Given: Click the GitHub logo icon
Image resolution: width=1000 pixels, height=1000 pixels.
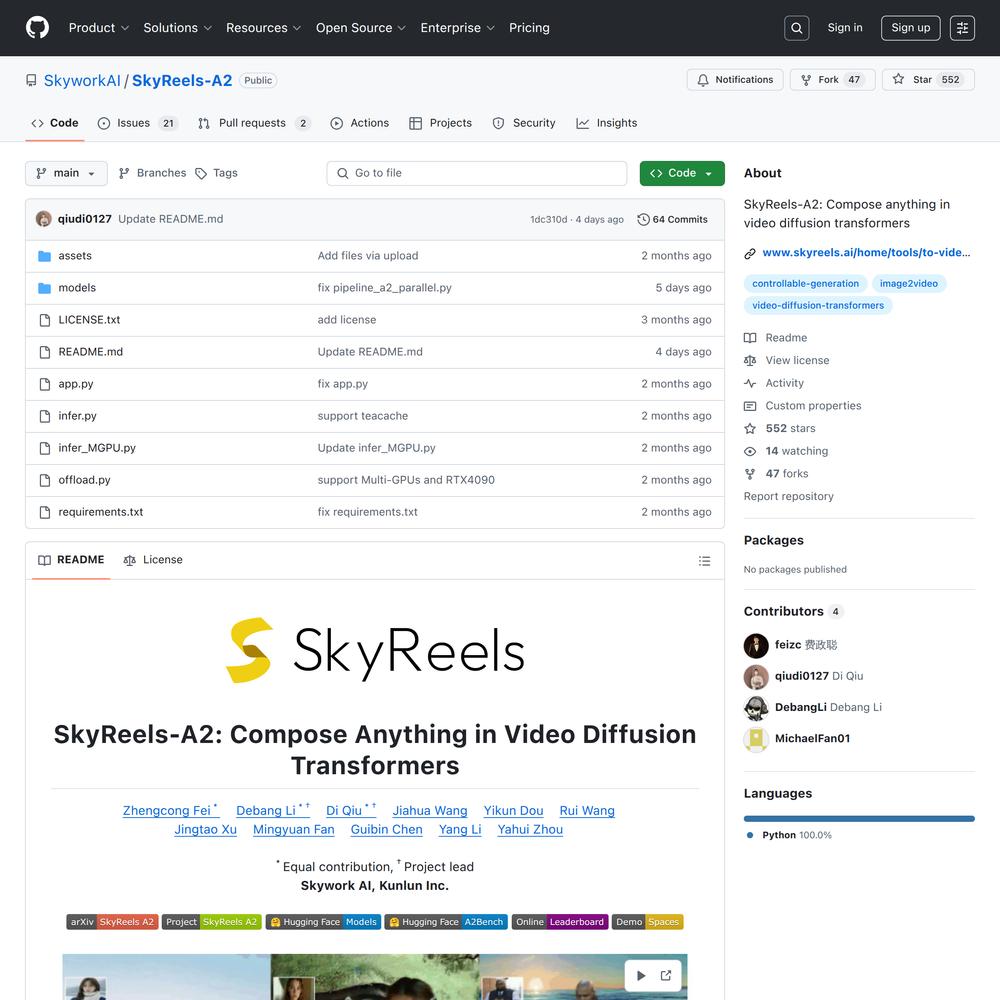Looking at the screenshot, I should (38, 27).
